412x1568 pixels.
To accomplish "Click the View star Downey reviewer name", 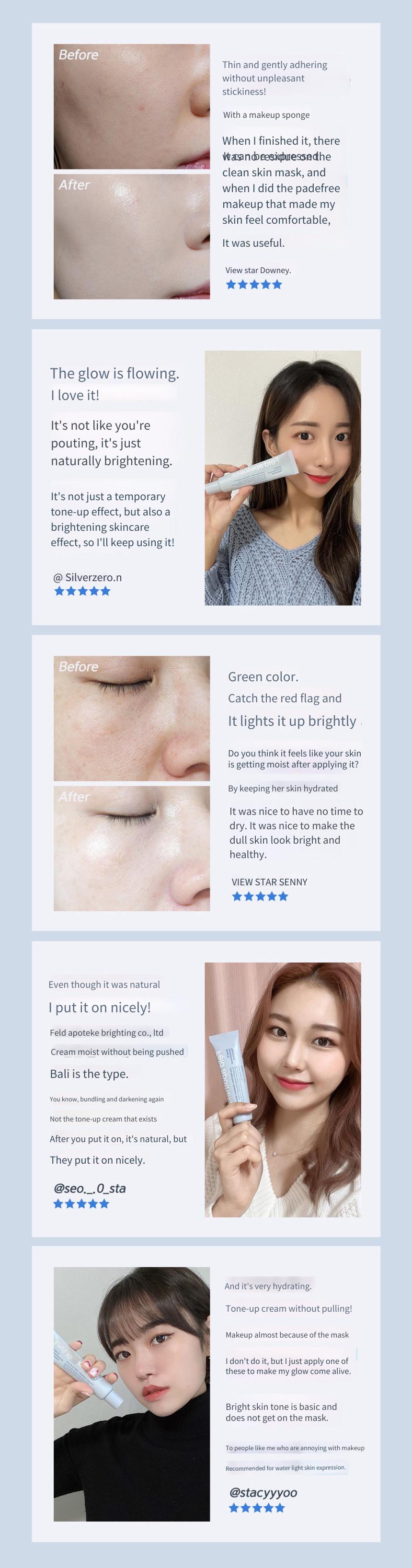I will 258,270.
